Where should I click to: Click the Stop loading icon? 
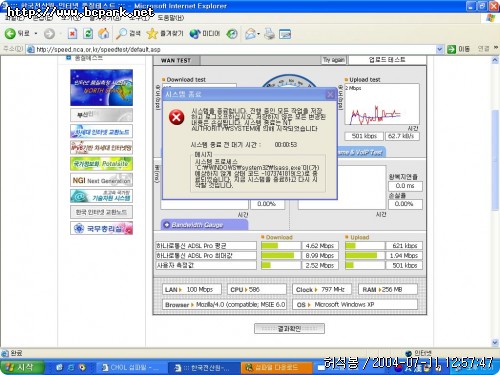click(72, 33)
